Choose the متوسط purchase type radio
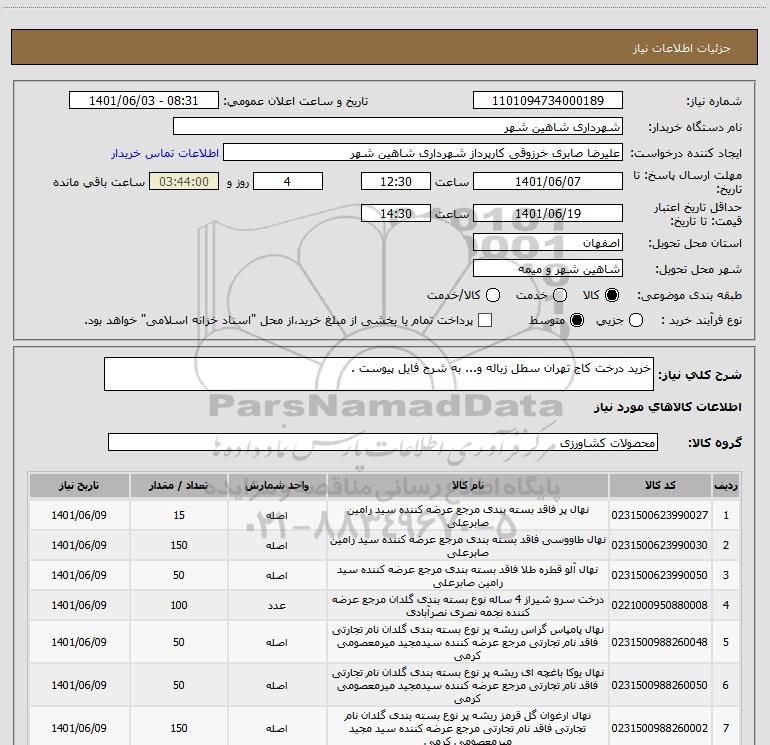This screenshot has width=770, height=745. click(x=577, y=321)
